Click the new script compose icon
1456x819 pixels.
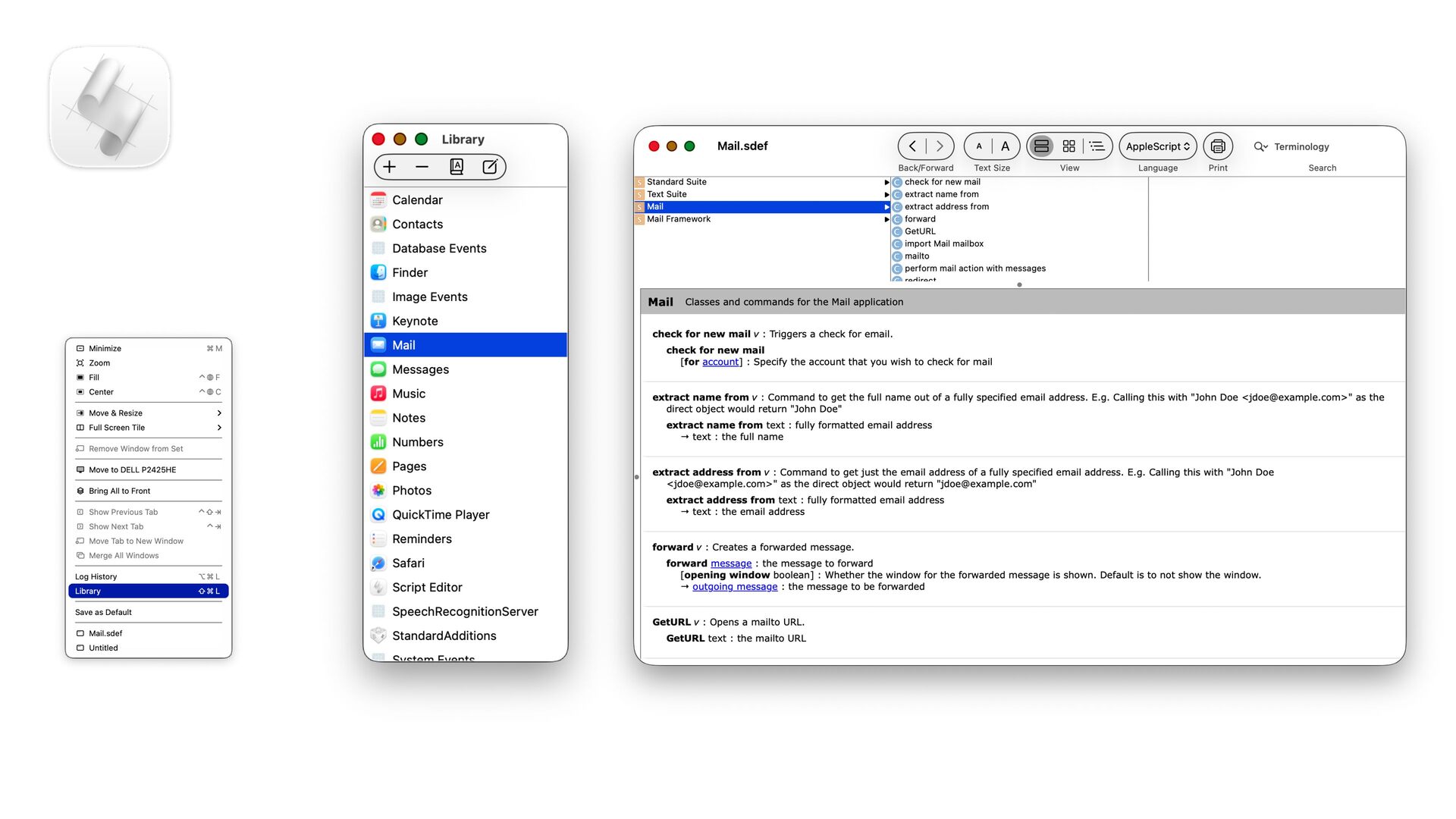490,167
